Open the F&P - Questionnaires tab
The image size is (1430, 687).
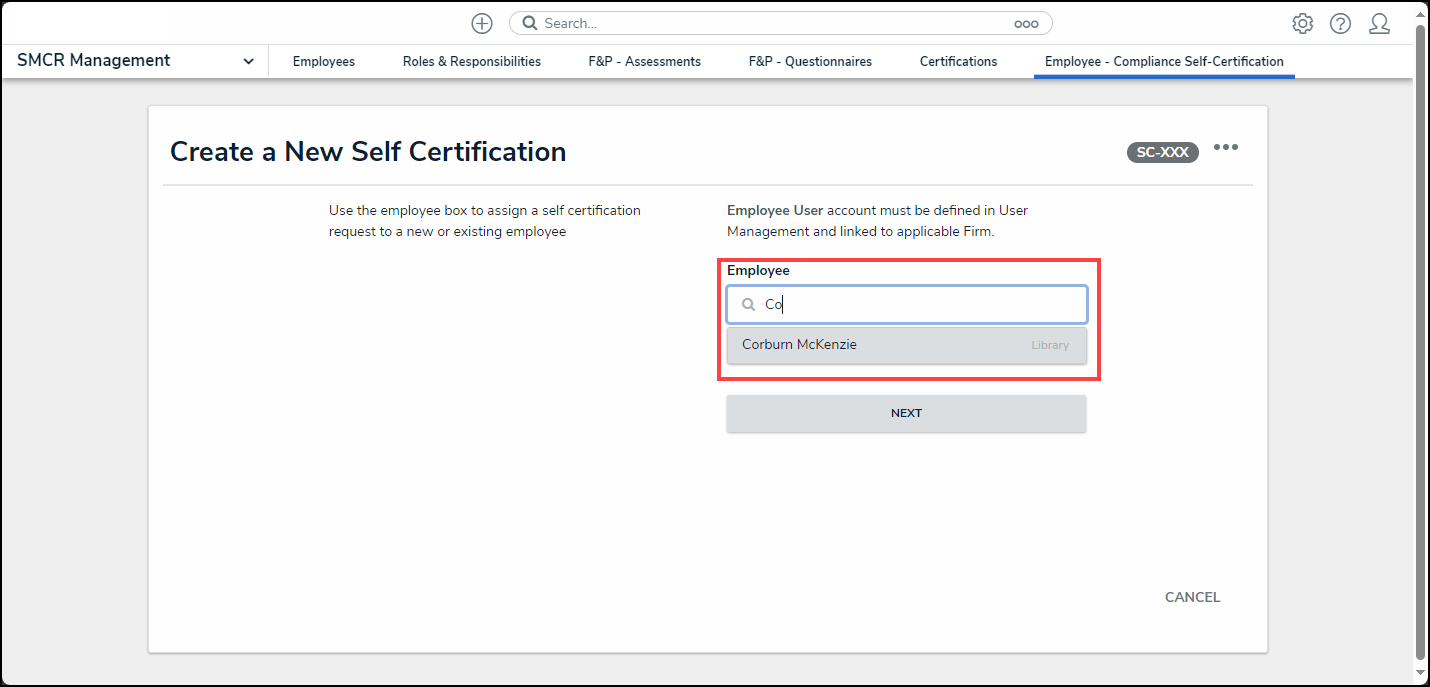[x=809, y=62]
